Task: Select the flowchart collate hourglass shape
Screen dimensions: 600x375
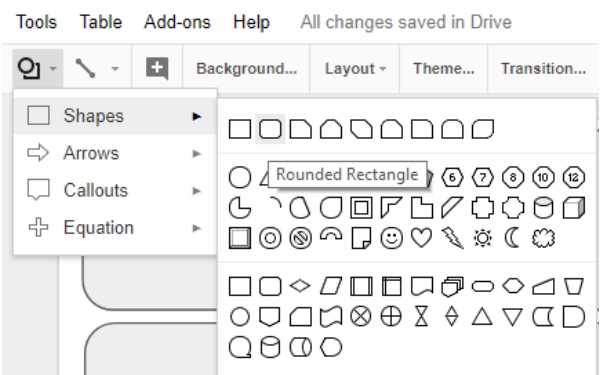Action: [x=422, y=316]
